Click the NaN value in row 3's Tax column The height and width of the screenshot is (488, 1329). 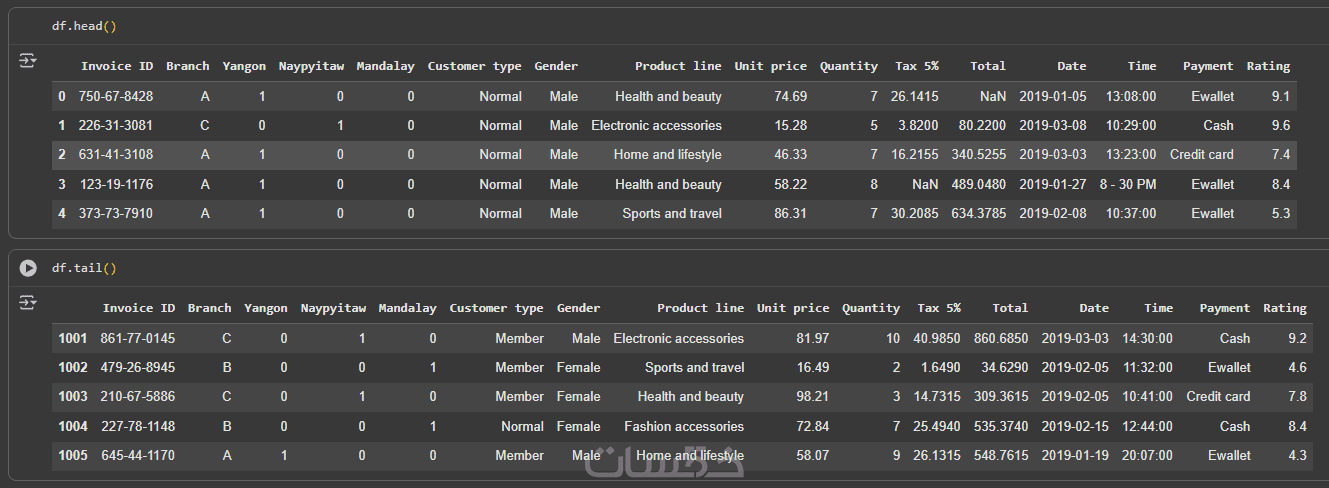click(x=924, y=184)
